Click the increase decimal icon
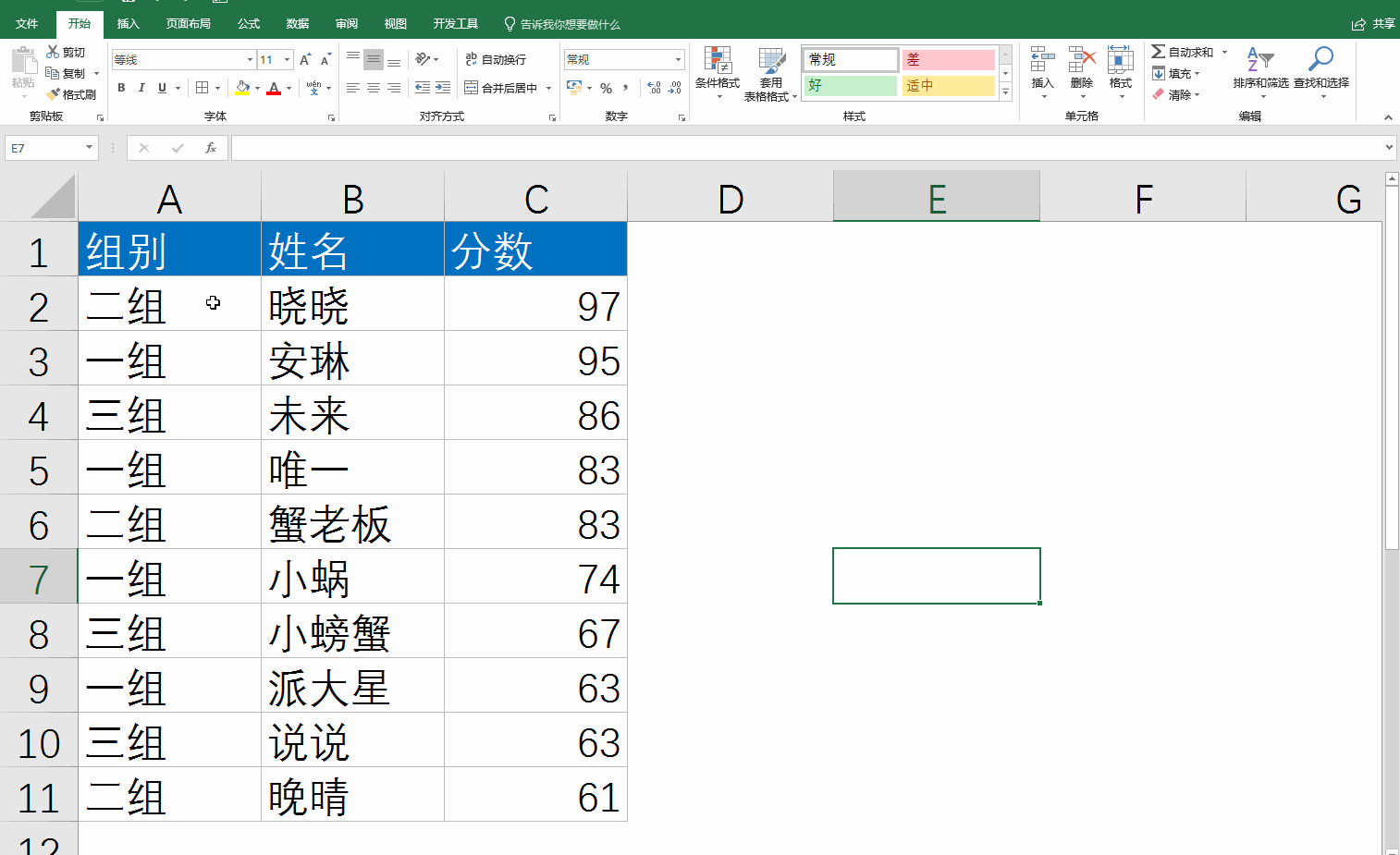This screenshot has width=1400, height=855. click(655, 88)
